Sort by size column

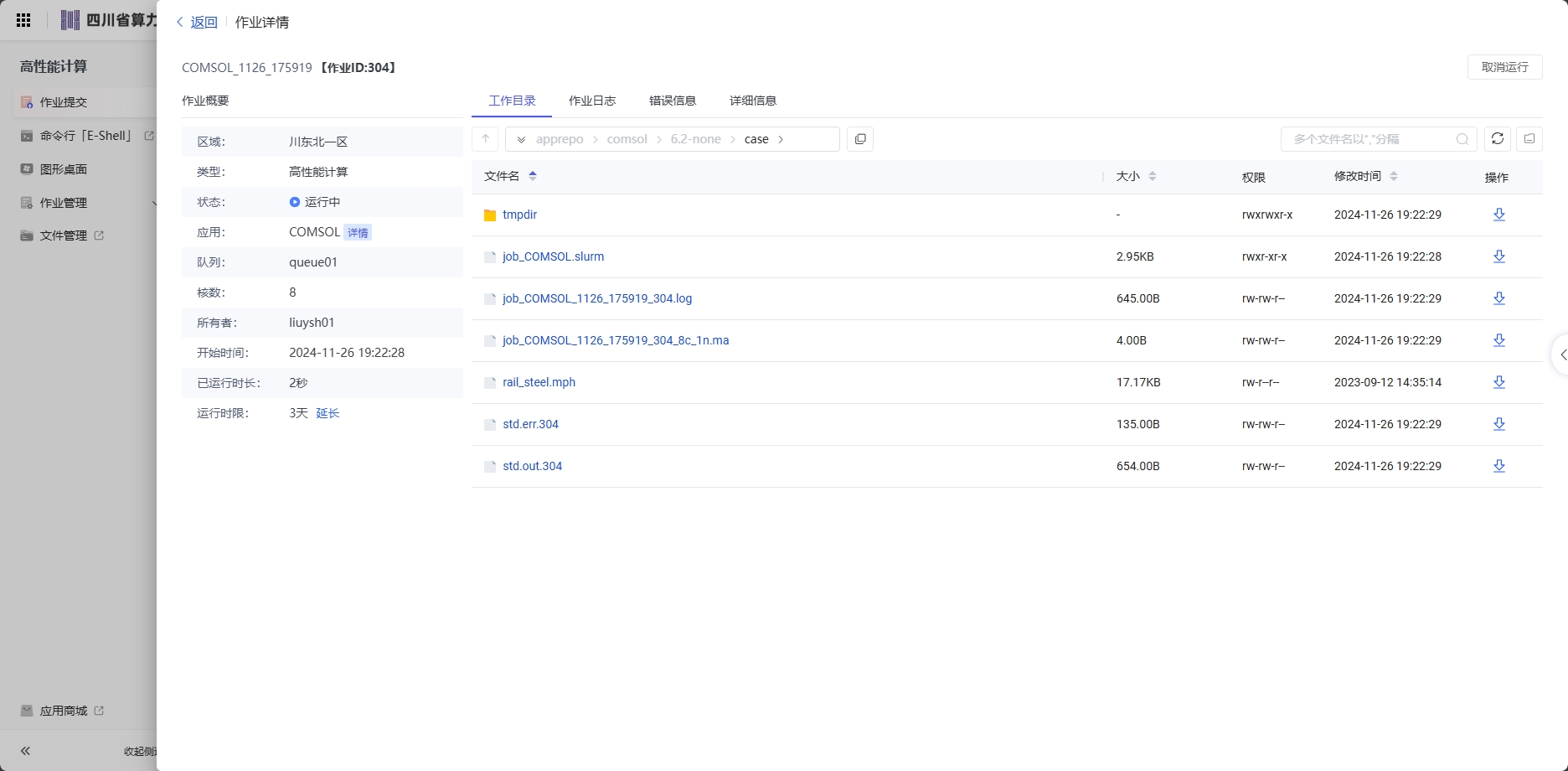click(x=1153, y=176)
